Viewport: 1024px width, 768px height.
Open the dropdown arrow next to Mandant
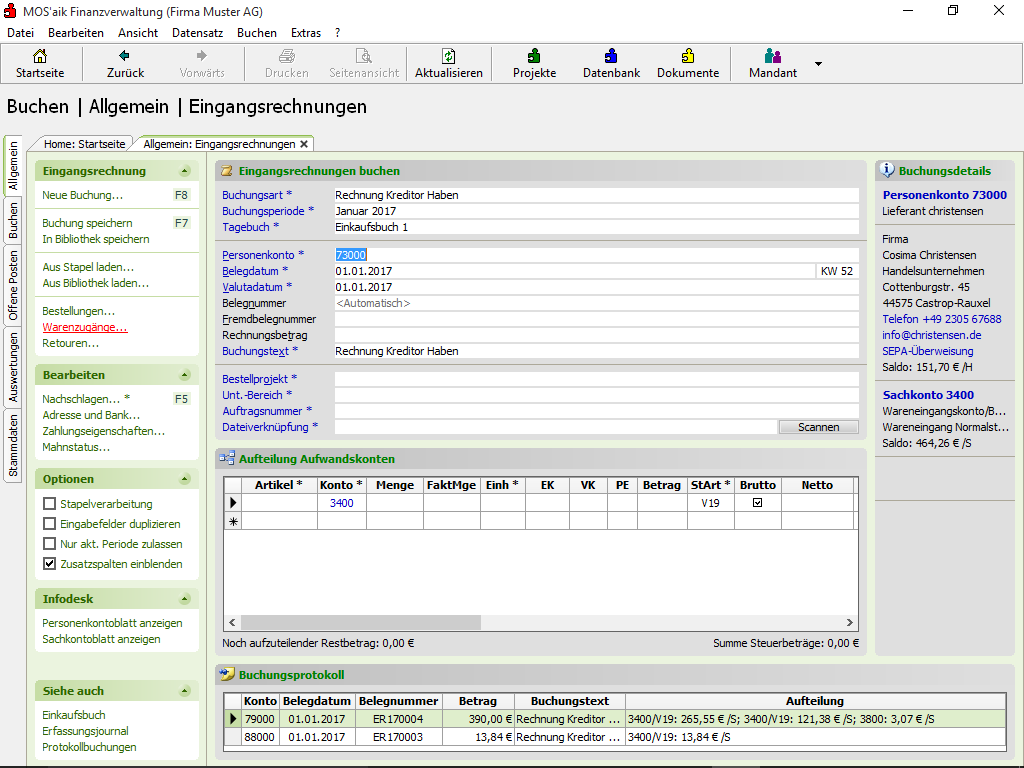pos(818,64)
